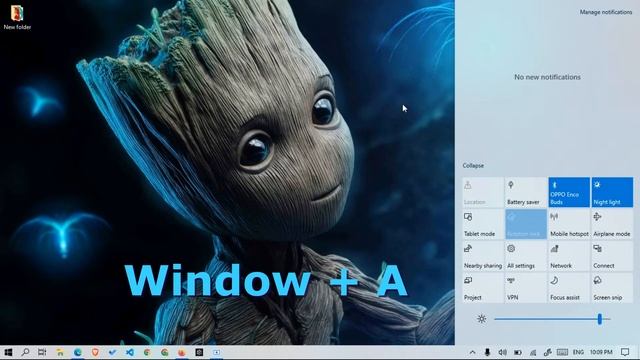Open the Network quick action
This screenshot has height=360, width=640.
click(x=569, y=256)
